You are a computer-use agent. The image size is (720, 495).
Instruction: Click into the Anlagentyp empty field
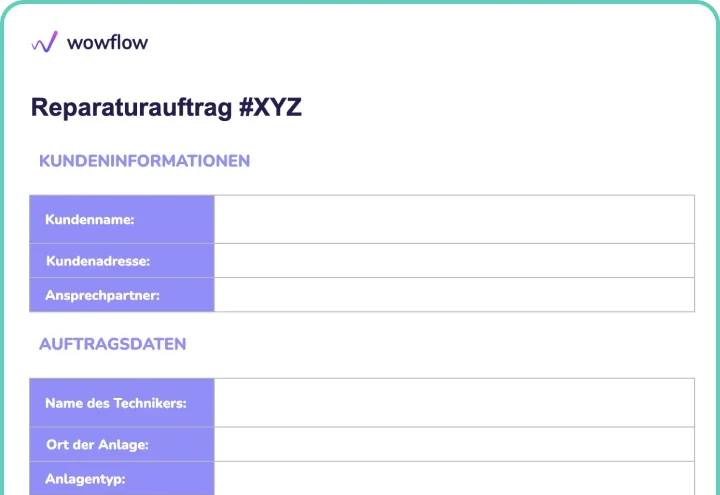(454, 478)
